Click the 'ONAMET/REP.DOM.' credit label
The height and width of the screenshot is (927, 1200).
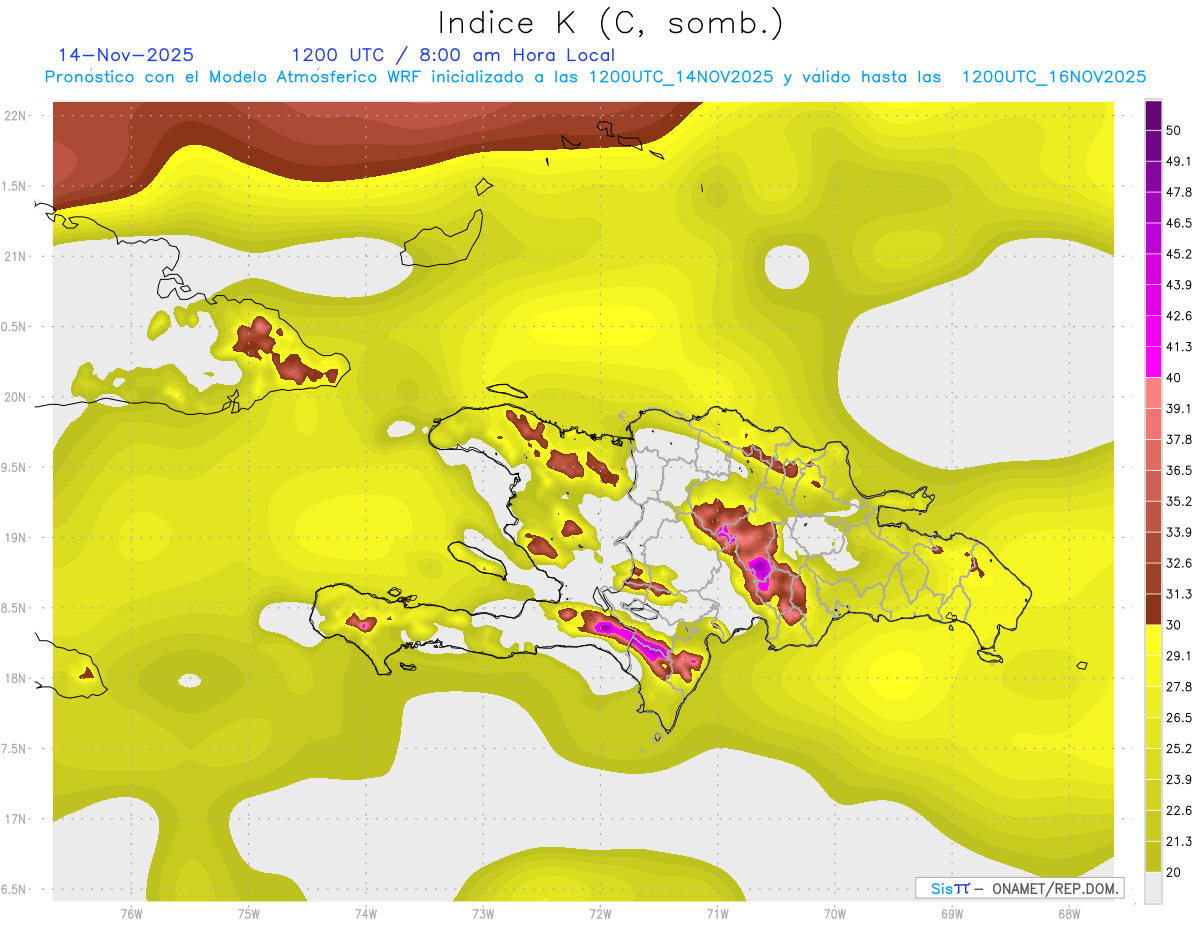1053,888
